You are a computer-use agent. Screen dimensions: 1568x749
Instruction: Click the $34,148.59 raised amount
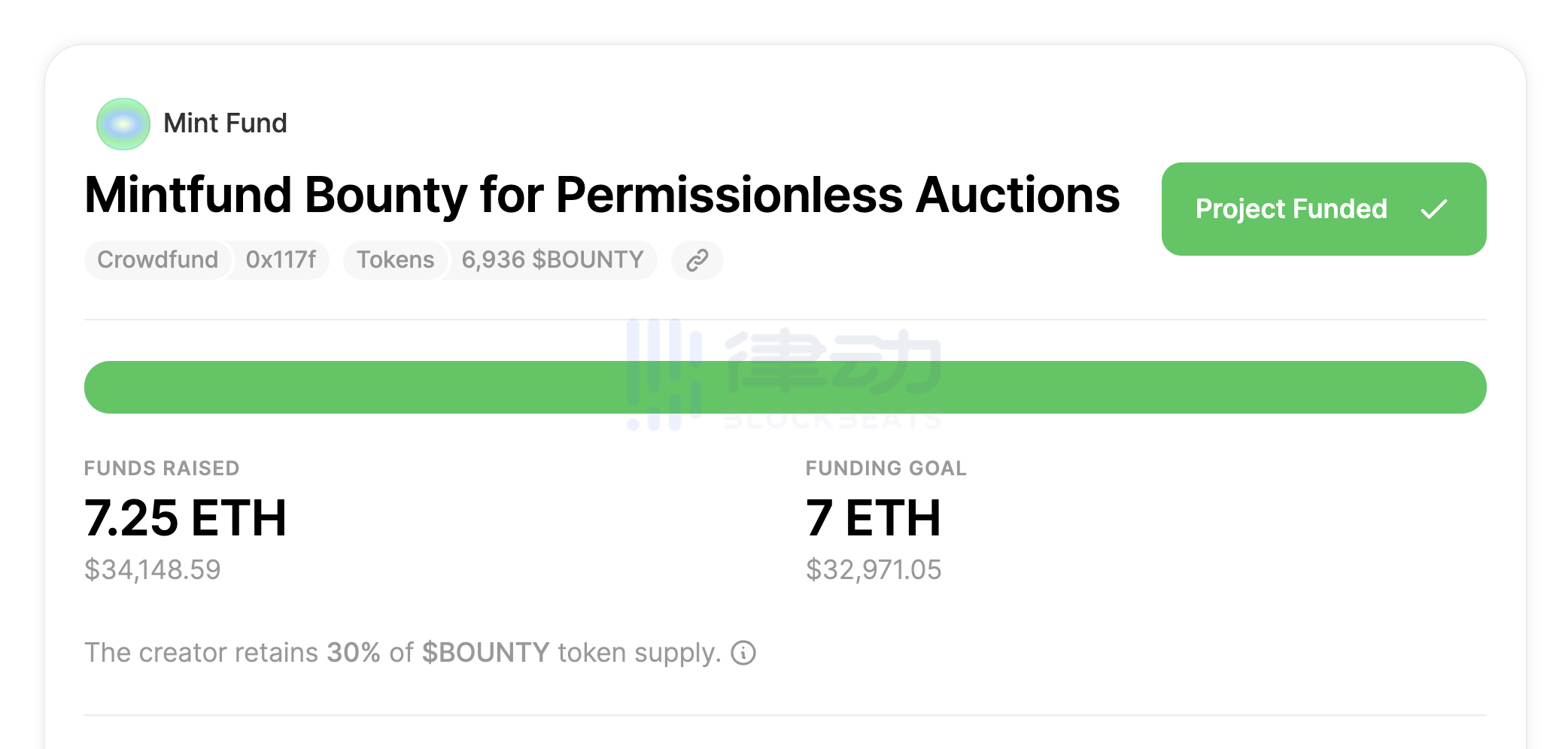153,570
